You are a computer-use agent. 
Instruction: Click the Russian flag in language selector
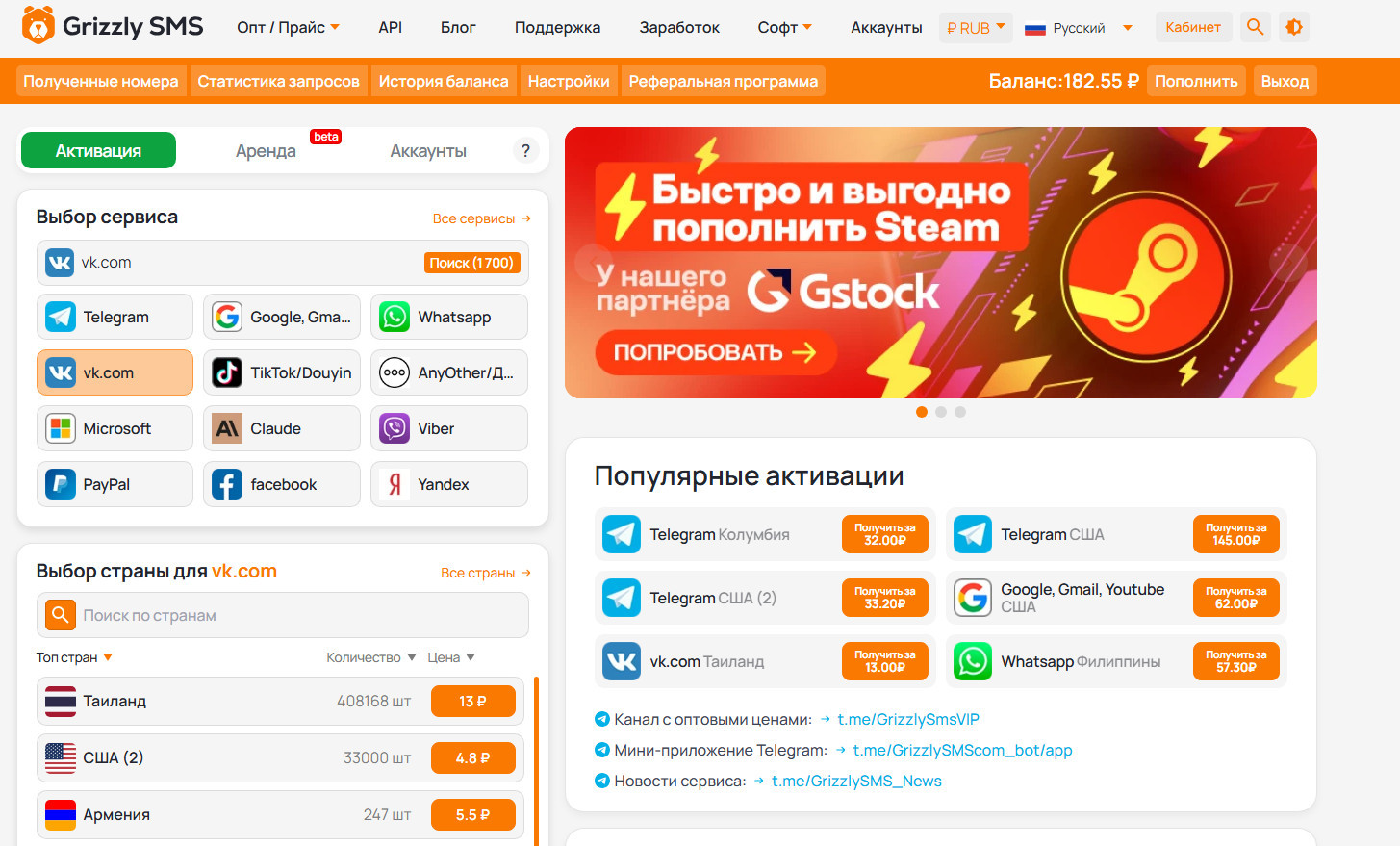pos(1035,29)
